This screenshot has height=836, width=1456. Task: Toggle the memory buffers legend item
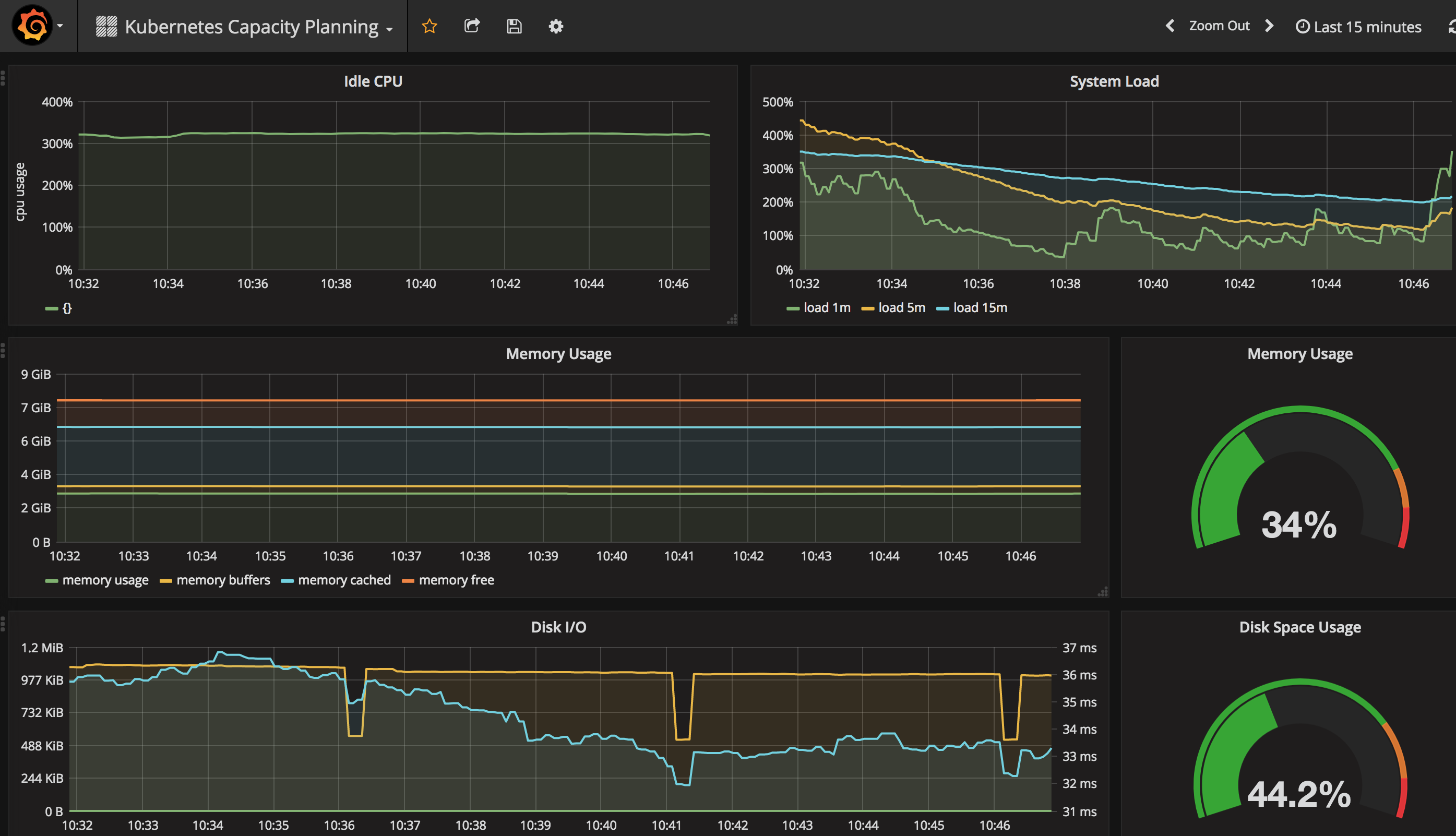click(x=221, y=579)
